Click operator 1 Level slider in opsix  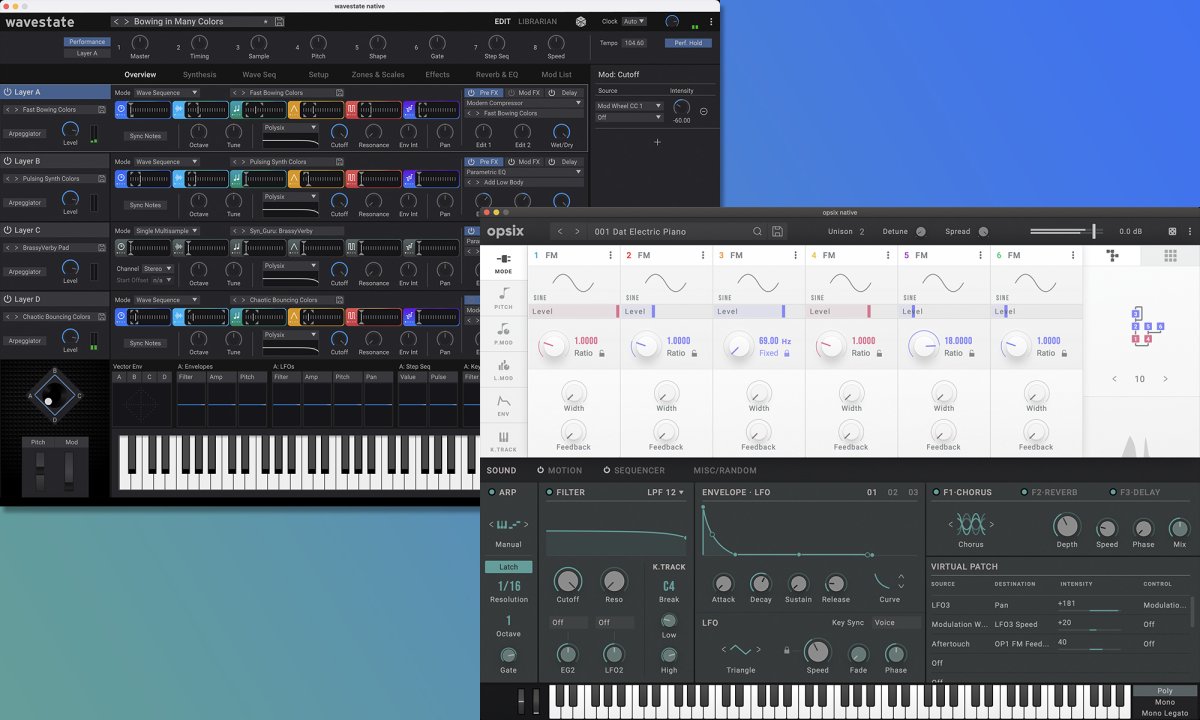tap(575, 311)
